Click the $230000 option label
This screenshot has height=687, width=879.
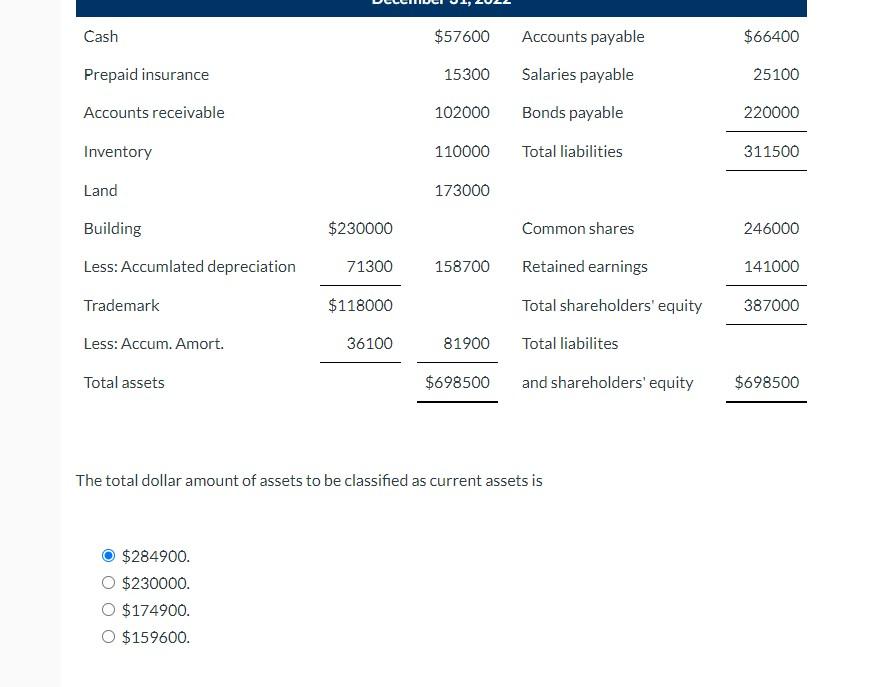click(x=155, y=583)
